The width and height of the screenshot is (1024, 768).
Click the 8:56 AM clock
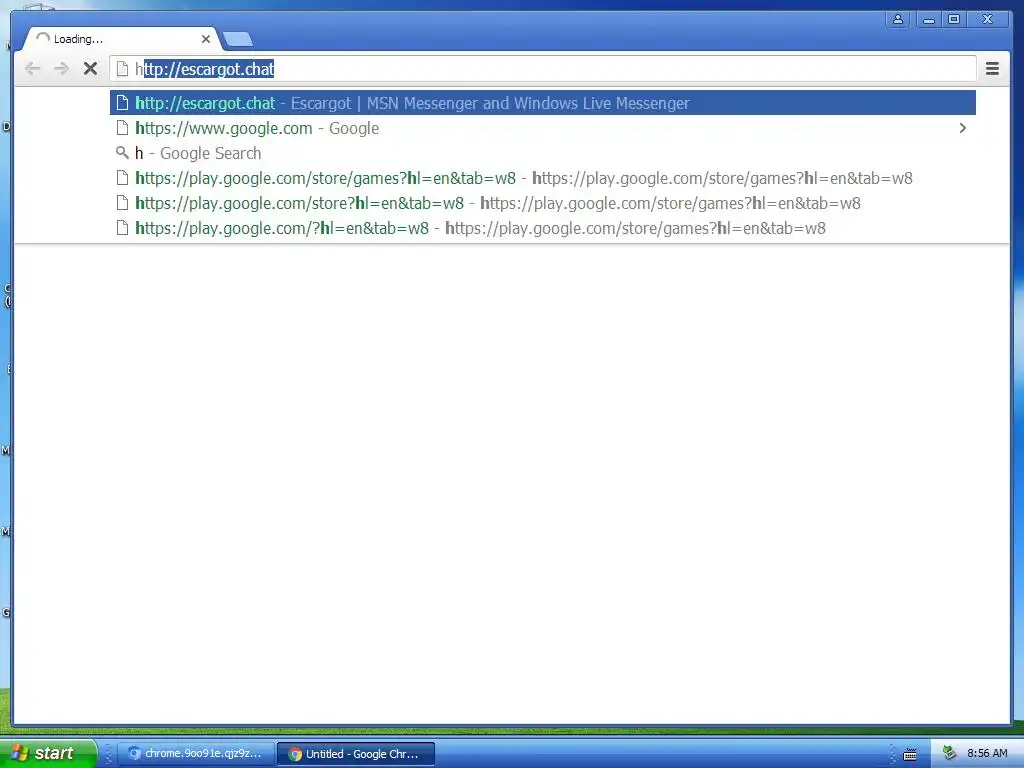(x=987, y=753)
